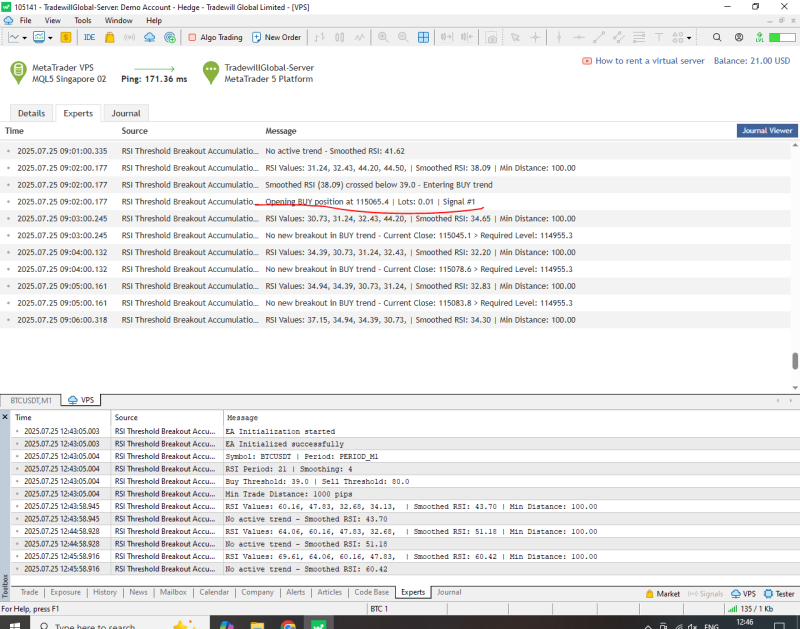Select the Fibonacci retracement tool
This screenshot has height=629, width=800.
point(639,37)
